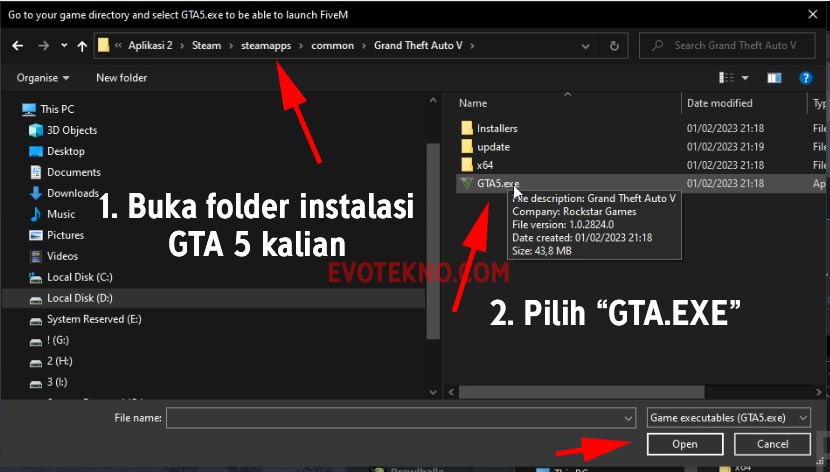Open the Game executables file type dropdown
This screenshot has height=472, width=830.
point(728,417)
